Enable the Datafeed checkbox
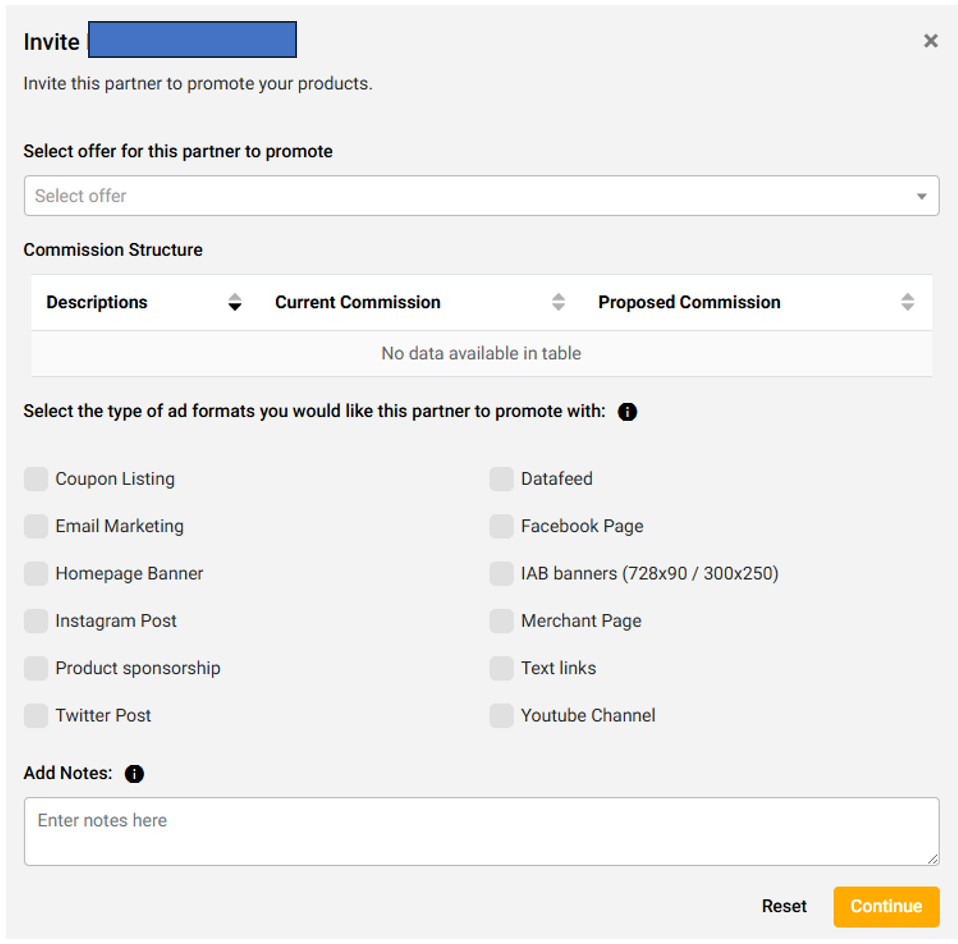 point(501,479)
